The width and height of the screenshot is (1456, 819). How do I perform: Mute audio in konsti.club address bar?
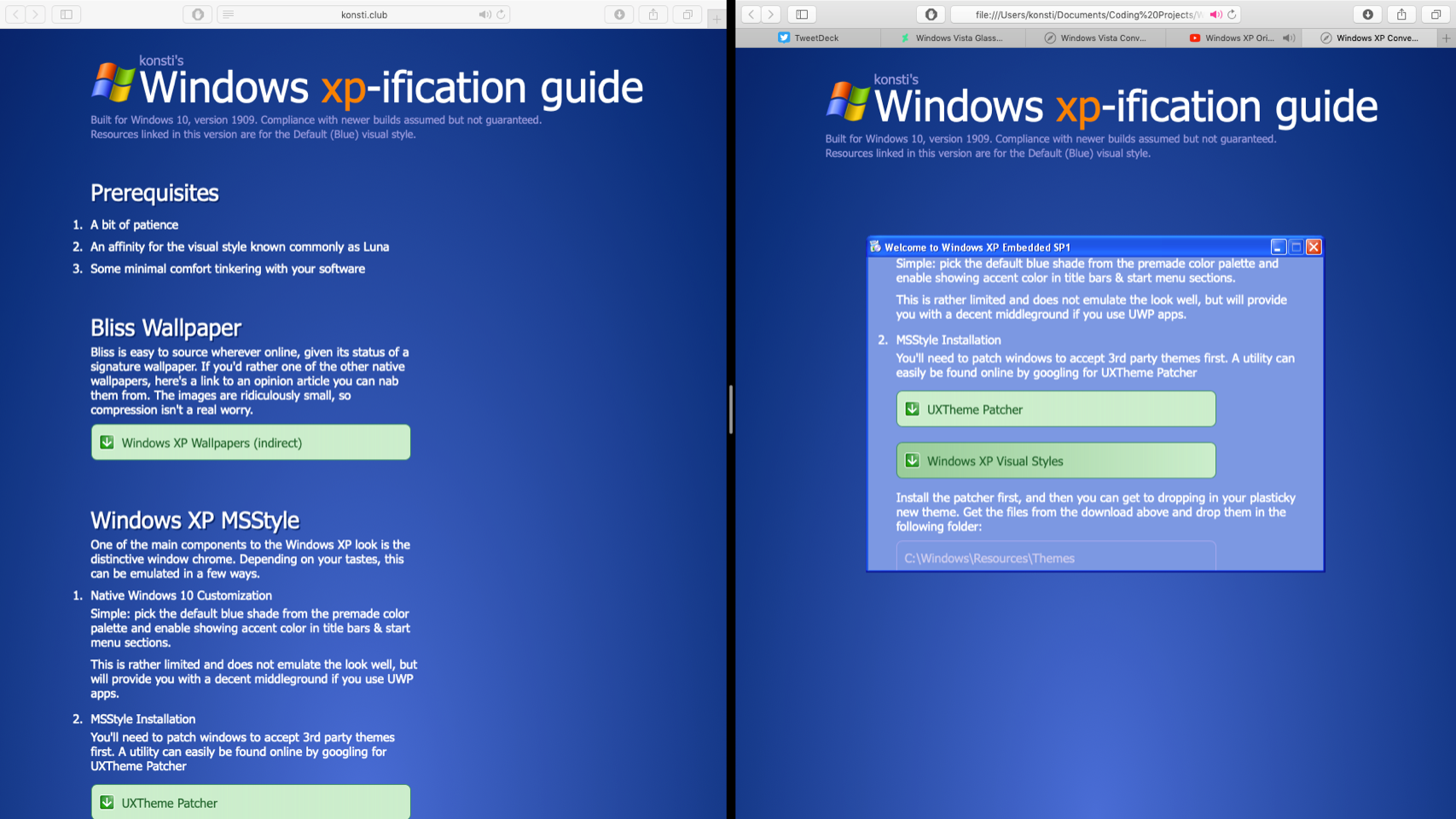pos(484,15)
